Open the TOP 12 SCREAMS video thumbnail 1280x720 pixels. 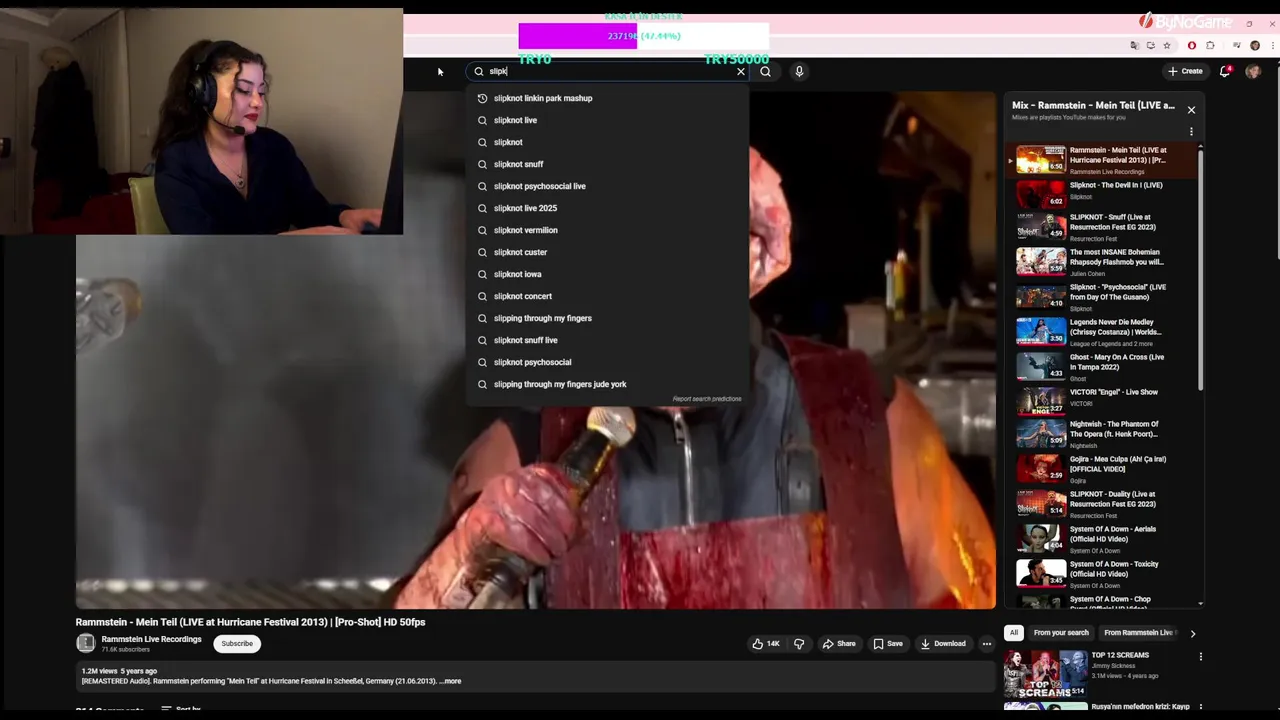[x=1045, y=673]
